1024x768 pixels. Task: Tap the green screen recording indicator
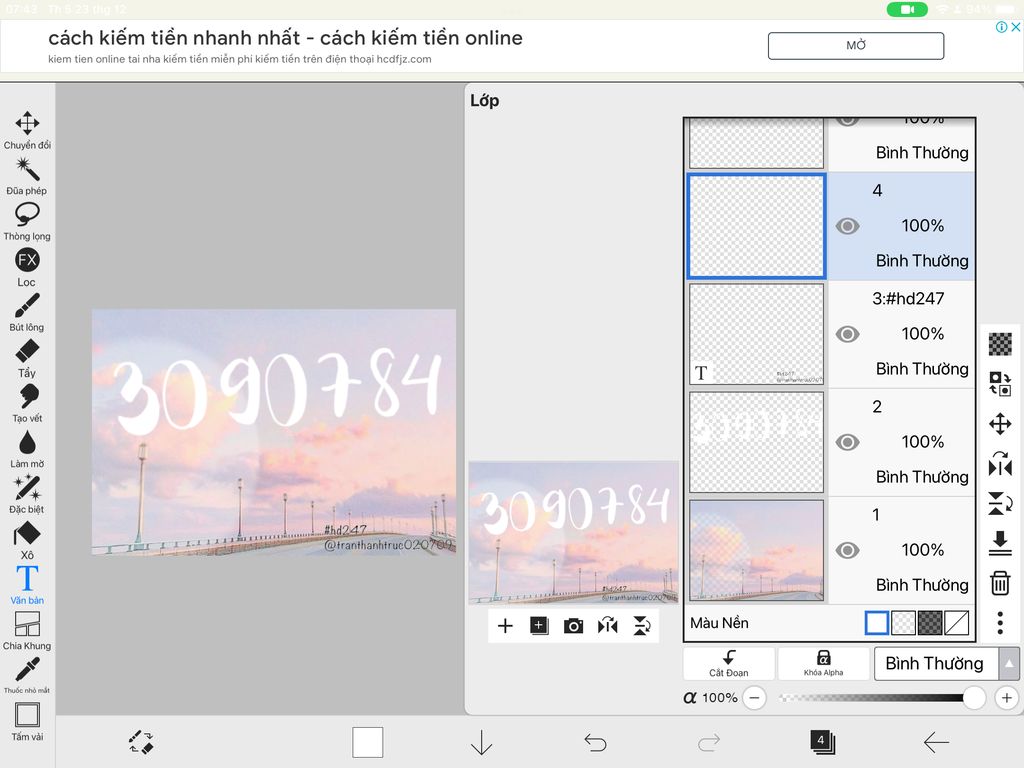click(x=907, y=9)
